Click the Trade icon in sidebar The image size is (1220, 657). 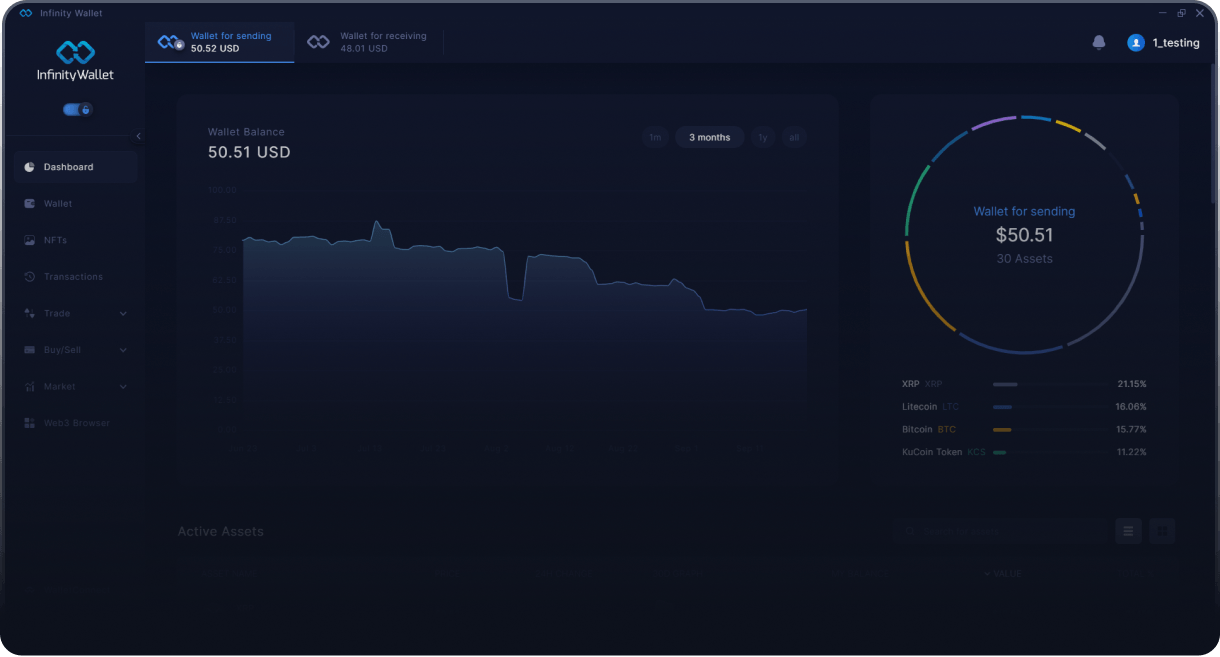pos(29,313)
